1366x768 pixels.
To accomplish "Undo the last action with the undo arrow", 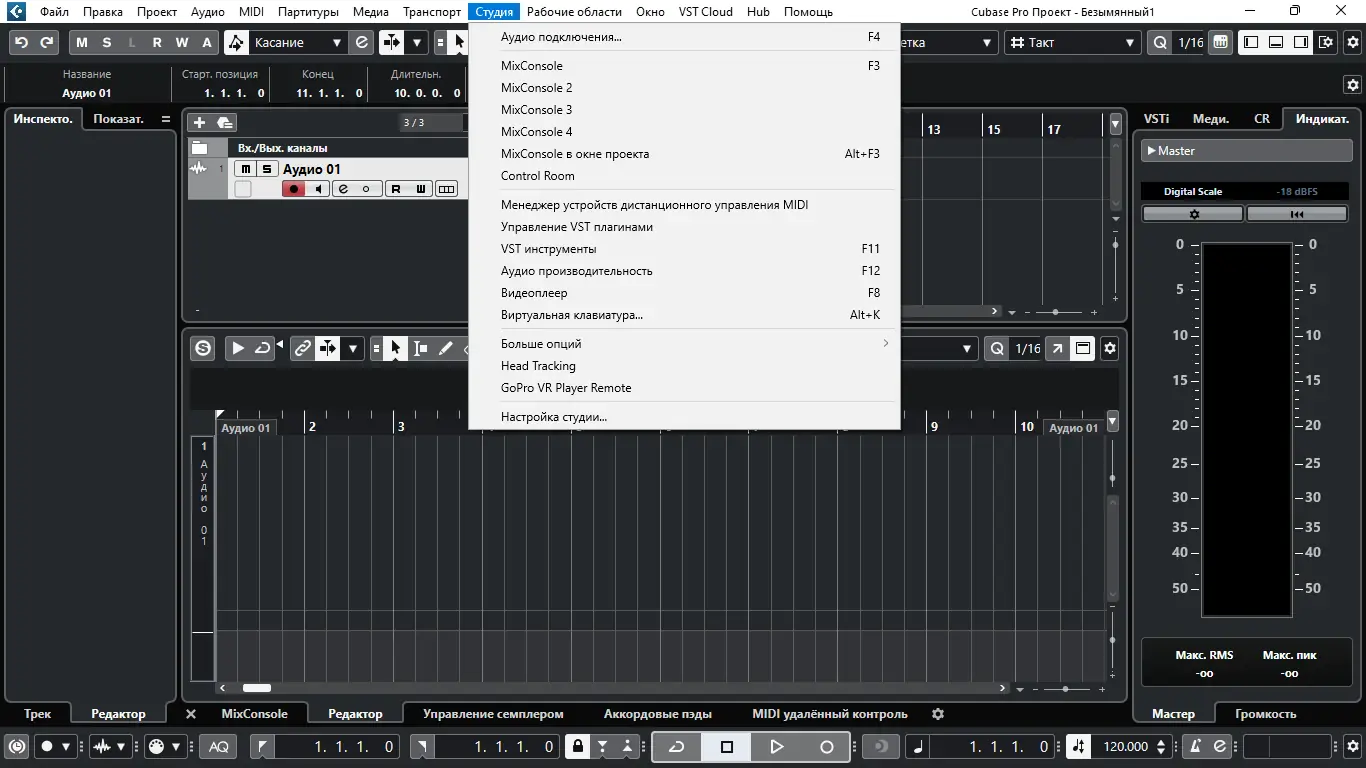I will pos(21,42).
